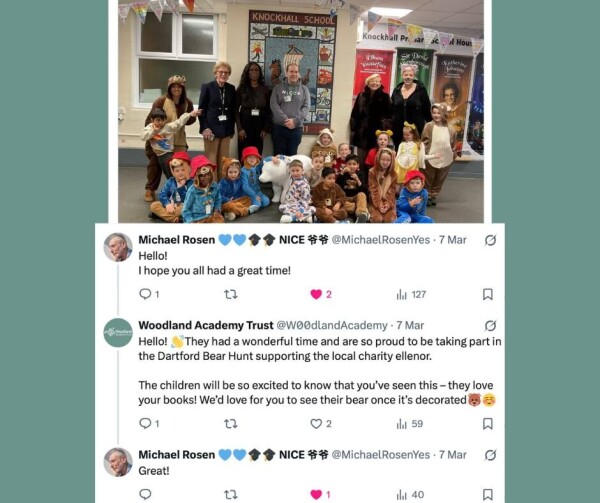Open Grok icon on Woodland Academy tweet
Image resolution: width=600 pixels, height=503 pixels.
[x=490, y=326]
